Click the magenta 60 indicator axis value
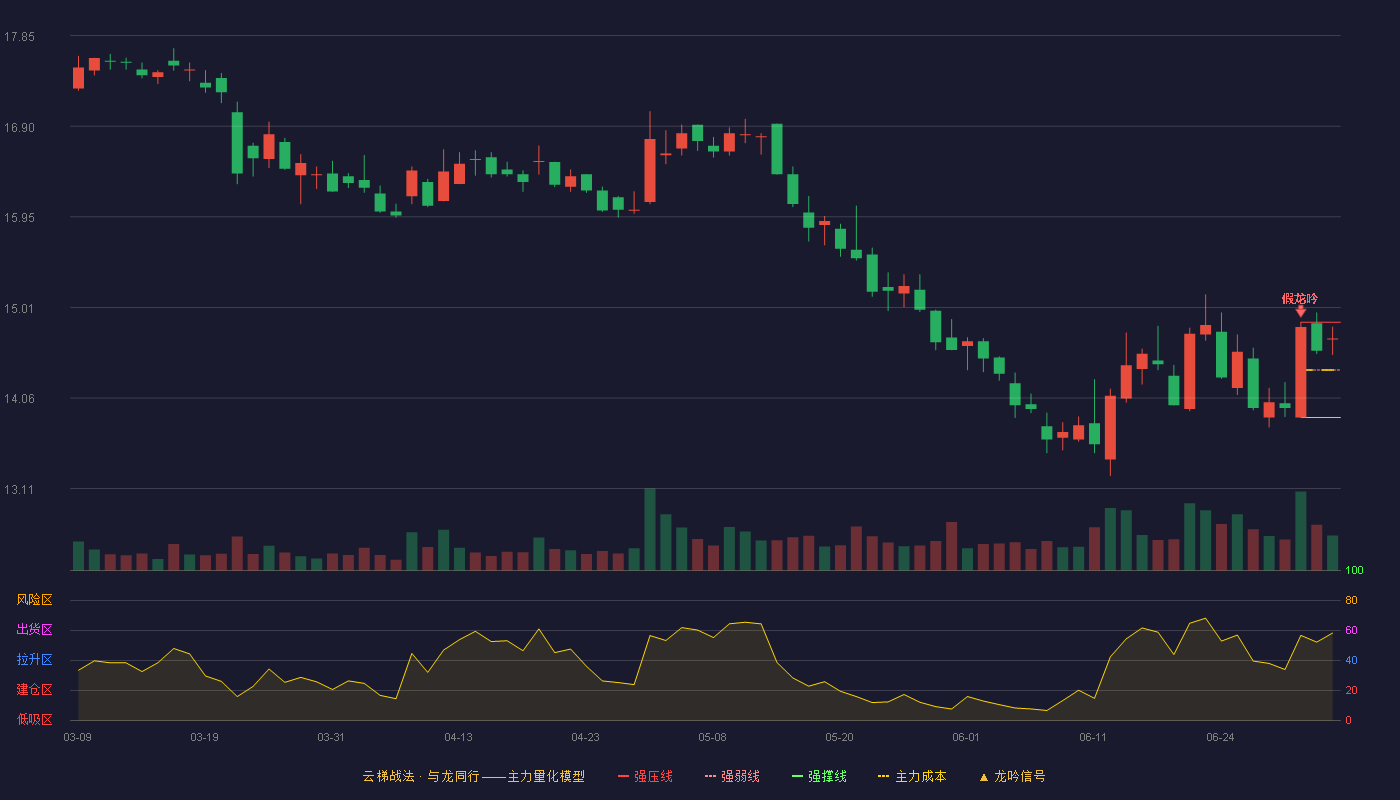The width and height of the screenshot is (1400, 800). (1351, 630)
